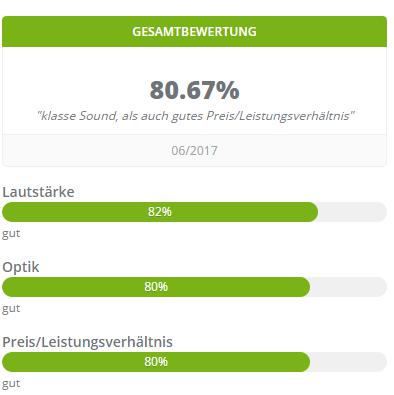Viewport: 394px width, 395px height.
Task: Click the Optik heading
Action: [x=21, y=267]
